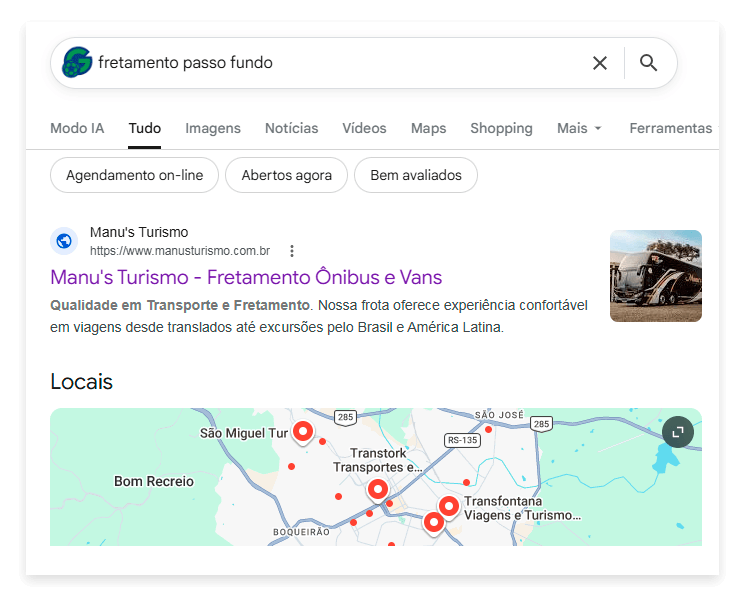Click the manusturismo.com.br URL text
The height and width of the screenshot is (609, 755).
180,251
